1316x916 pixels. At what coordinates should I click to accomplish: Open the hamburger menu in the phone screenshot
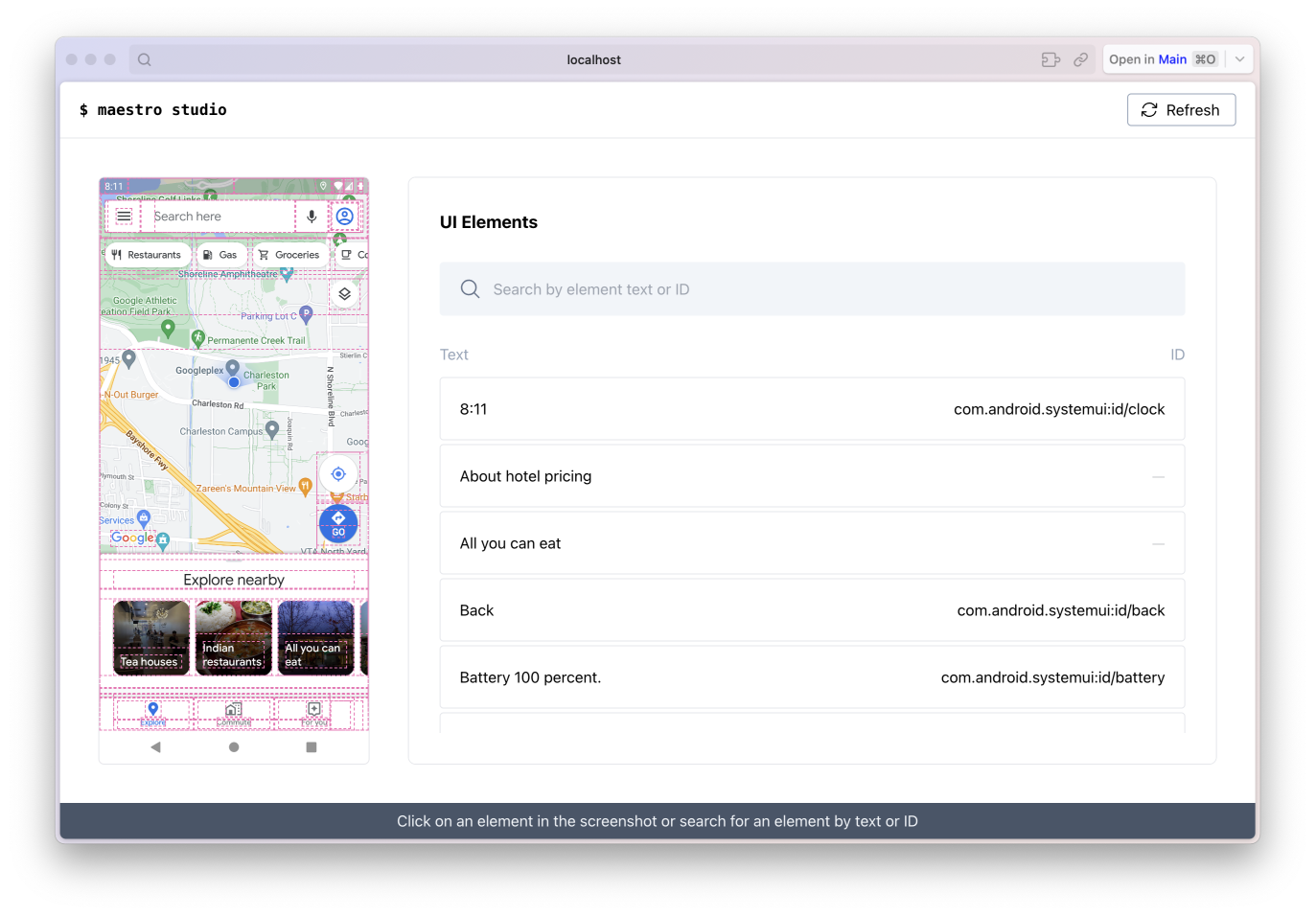click(x=124, y=217)
